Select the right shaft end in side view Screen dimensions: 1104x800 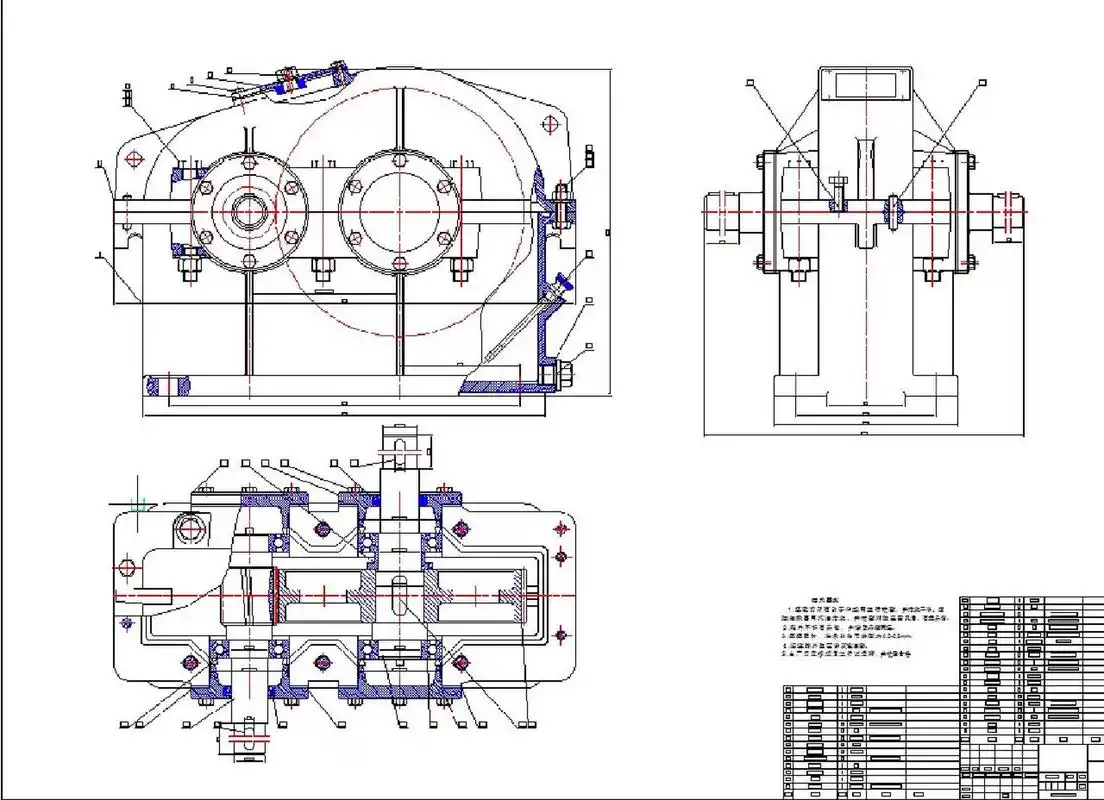pyautogui.click(x=1010, y=213)
